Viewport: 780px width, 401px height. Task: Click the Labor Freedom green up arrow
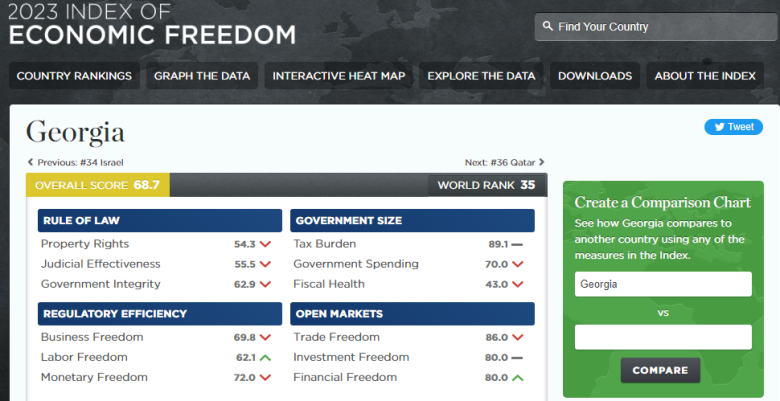point(265,357)
